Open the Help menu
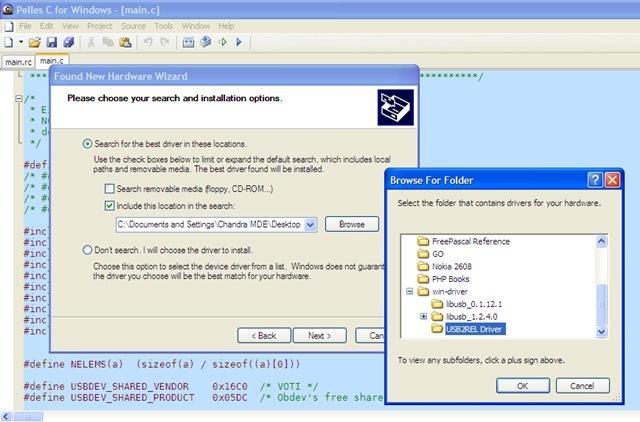This screenshot has height=422, width=640. (x=226, y=26)
